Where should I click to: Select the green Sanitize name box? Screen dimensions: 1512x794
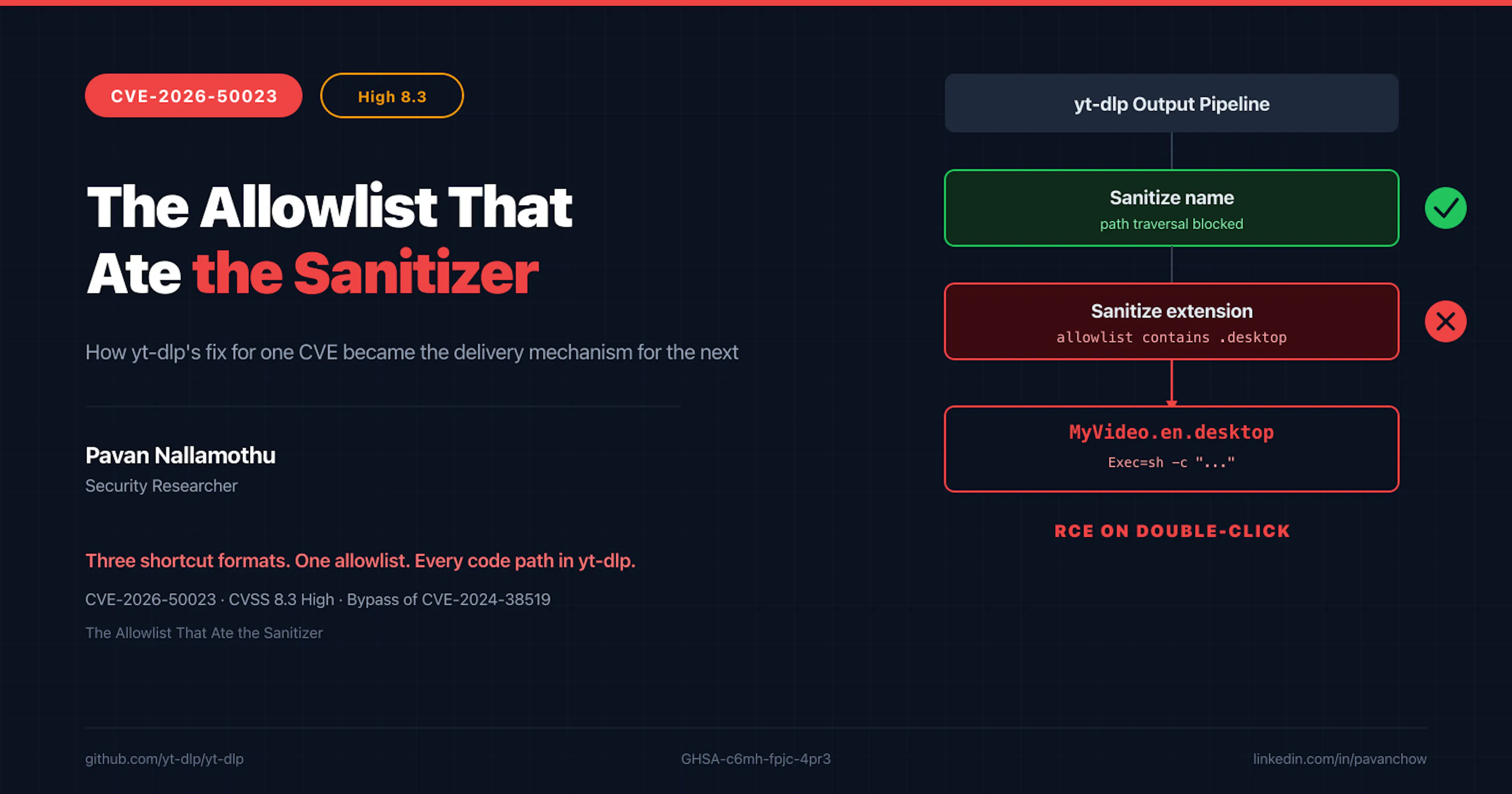[1171, 208]
